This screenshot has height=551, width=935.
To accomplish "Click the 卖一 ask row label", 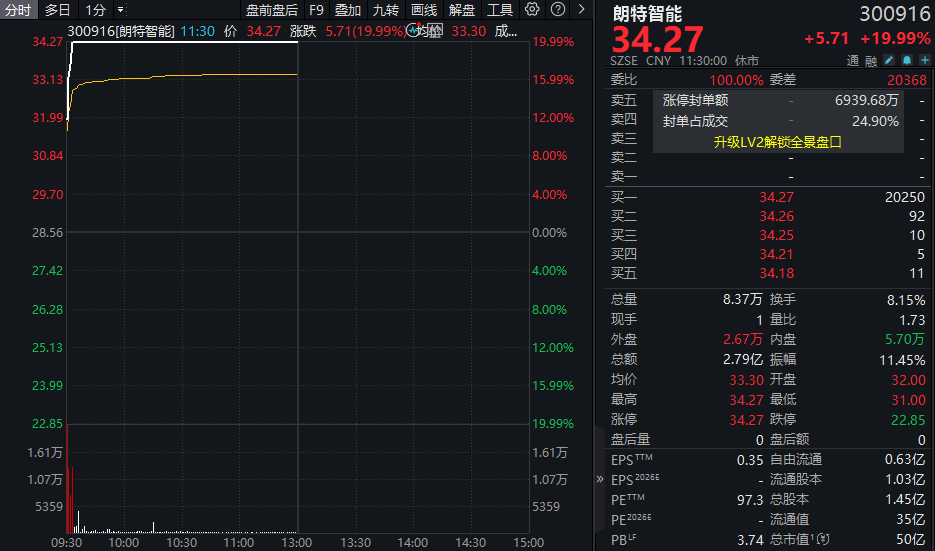I will [624, 177].
